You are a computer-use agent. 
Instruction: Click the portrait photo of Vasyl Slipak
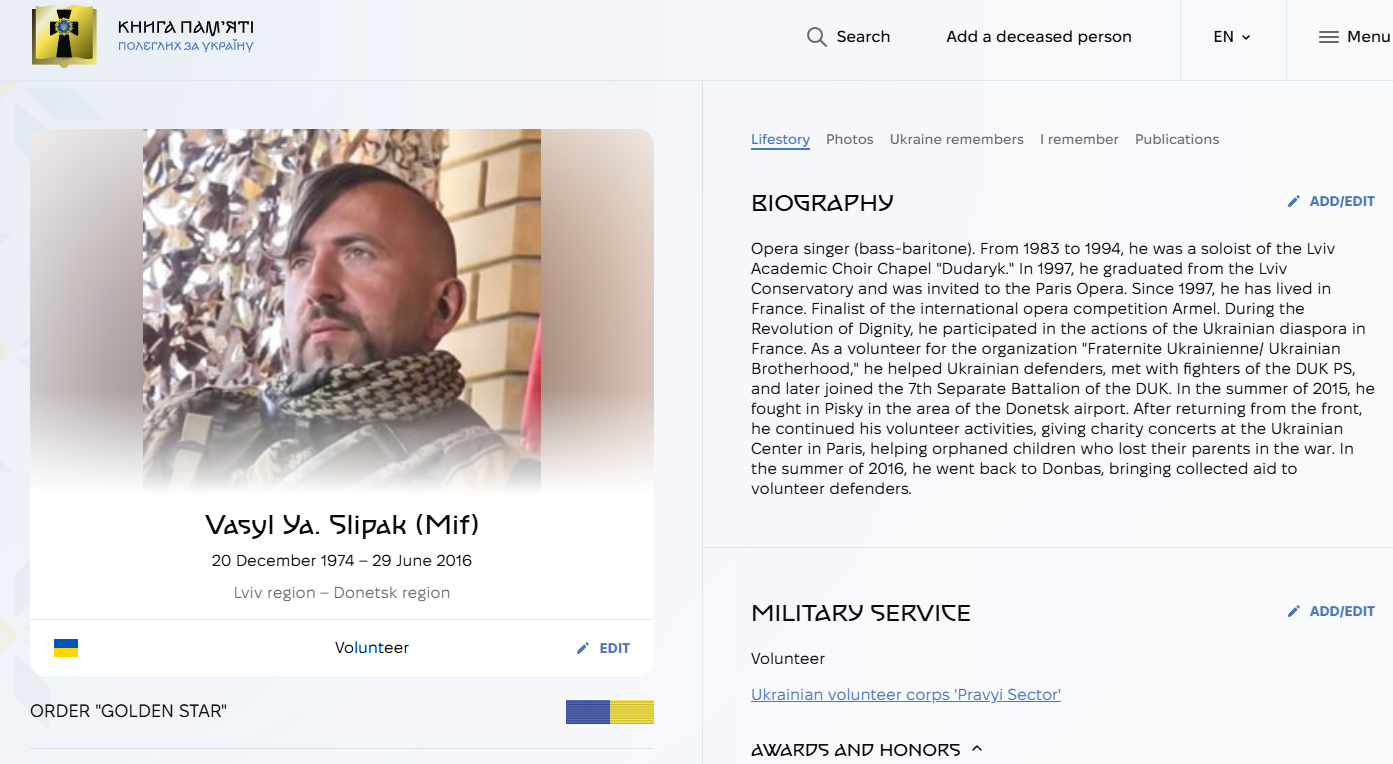(342, 310)
